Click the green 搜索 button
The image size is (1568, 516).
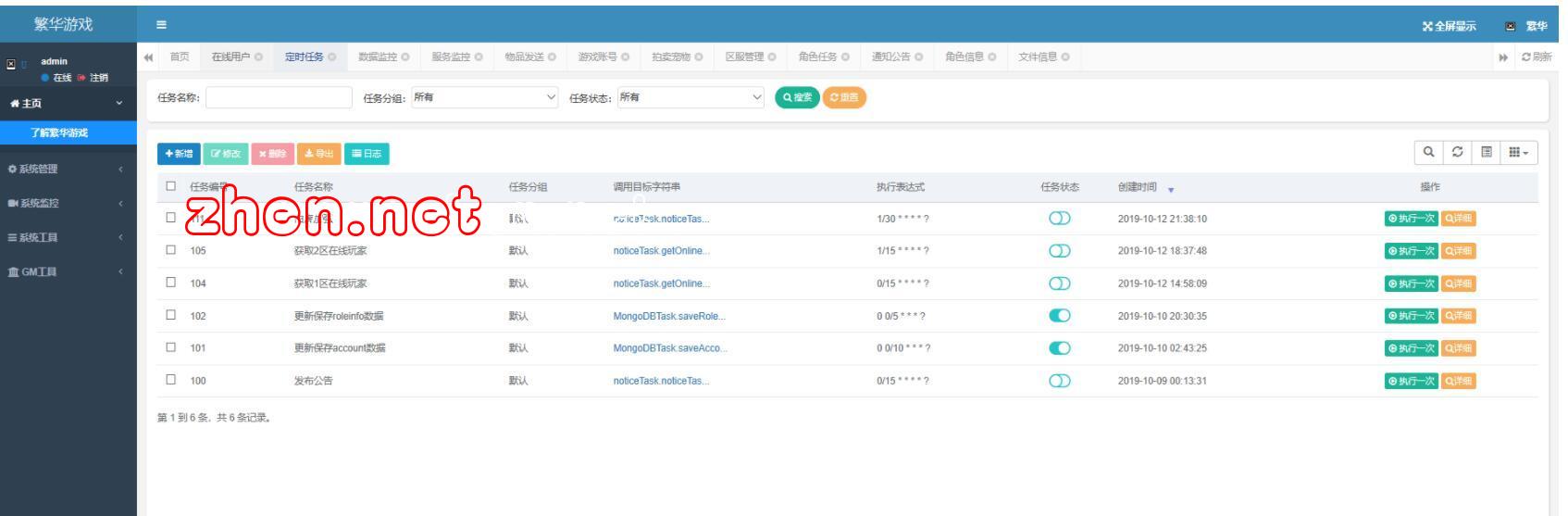coord(796,97)
